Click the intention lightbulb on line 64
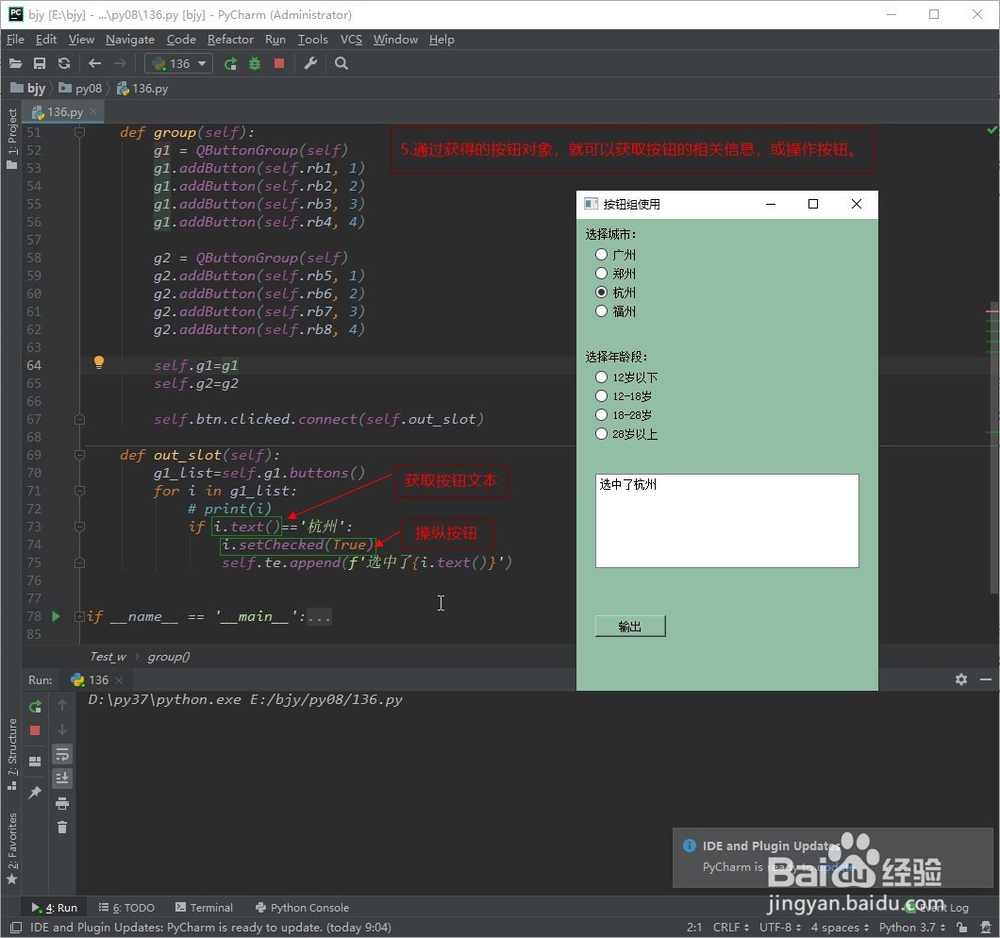1000x938 pixels. [99, 362]
